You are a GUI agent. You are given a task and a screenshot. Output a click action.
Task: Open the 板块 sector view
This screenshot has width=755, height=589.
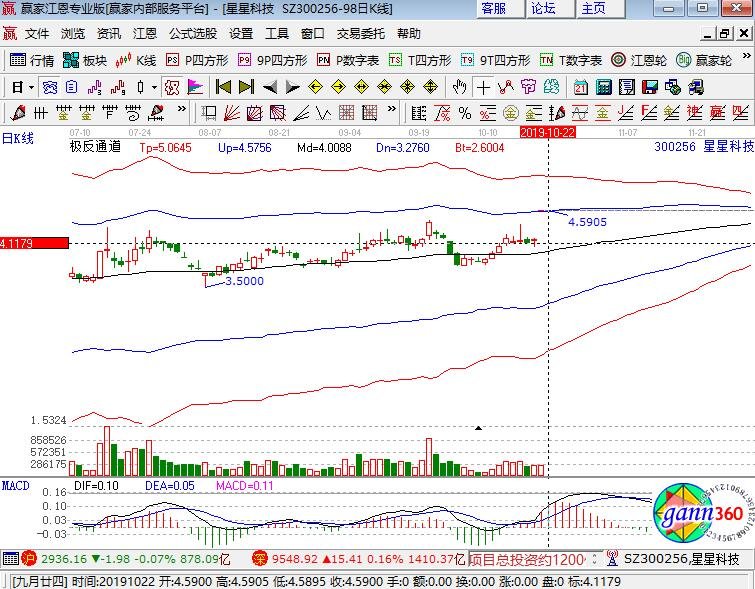pos(85,60)
